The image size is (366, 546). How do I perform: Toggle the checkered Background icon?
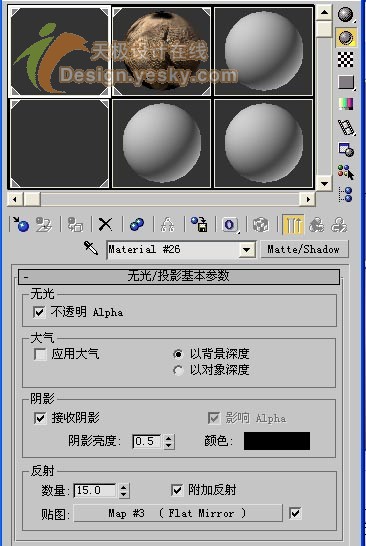(345, 60)
